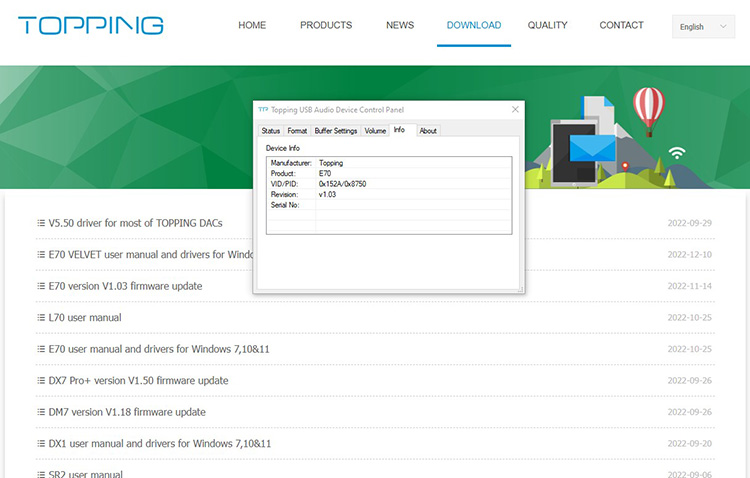Click list icon beside V5.50 driver entry

coord(41,223)
